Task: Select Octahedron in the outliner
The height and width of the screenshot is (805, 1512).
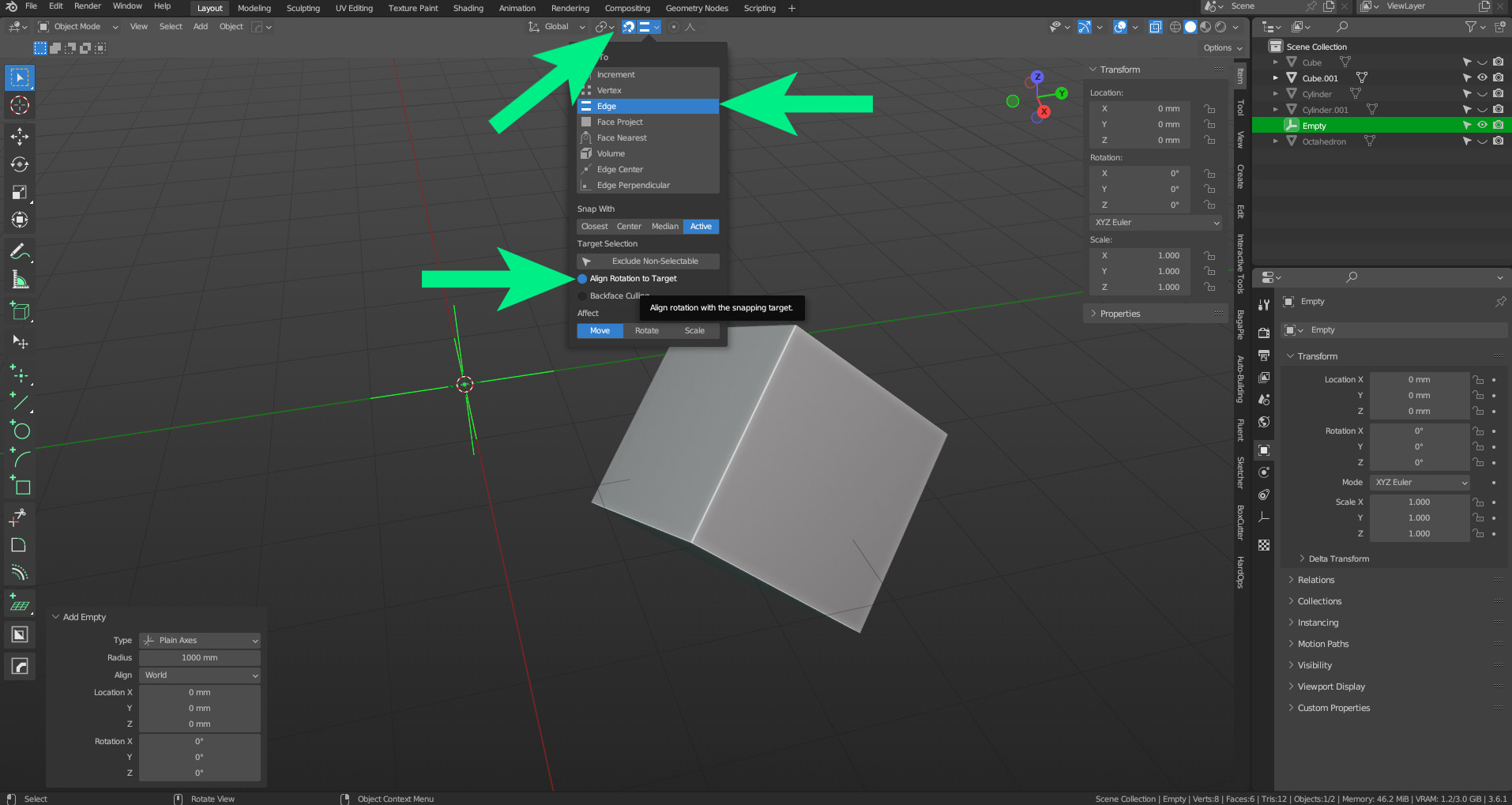Action: [x=1324, y=142]
